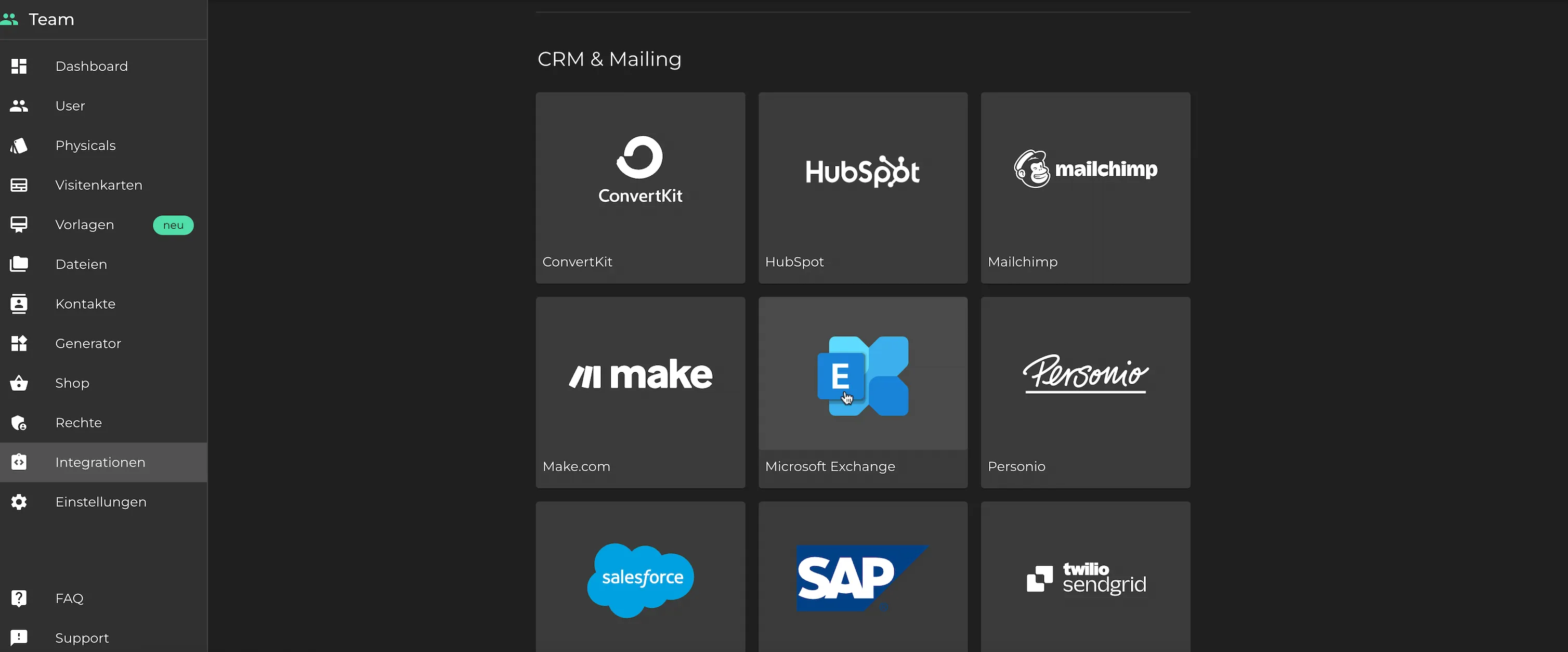Screen dimensions: 1568x652
Task: Click the FAQ question mark icon
Action: point(19,598)
